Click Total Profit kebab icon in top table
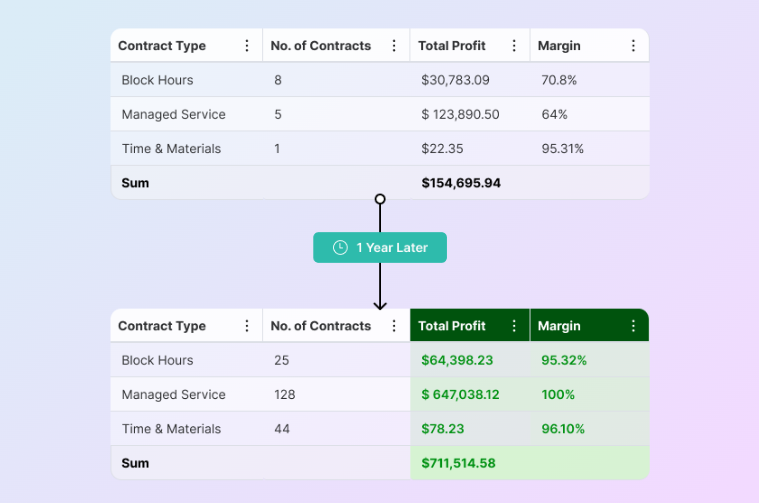 click(x=514, y=46)
